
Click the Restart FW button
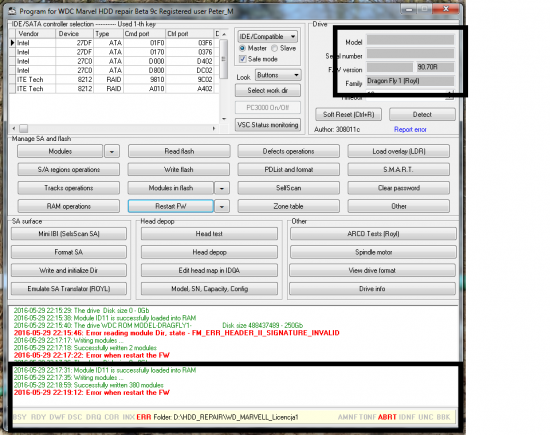click(x=171, y=207)
